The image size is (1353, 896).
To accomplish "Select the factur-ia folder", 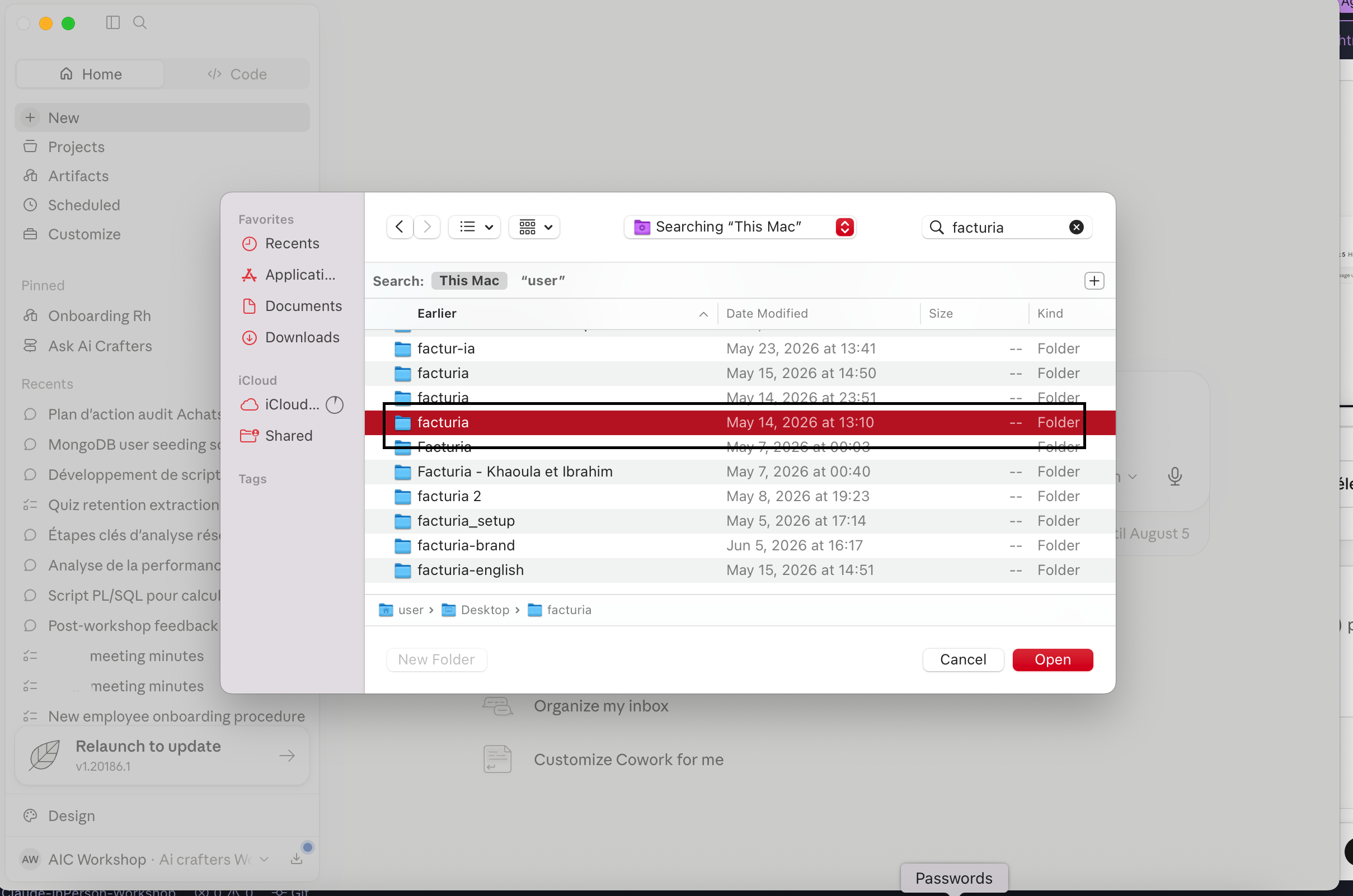I will (x=740, y=348).
